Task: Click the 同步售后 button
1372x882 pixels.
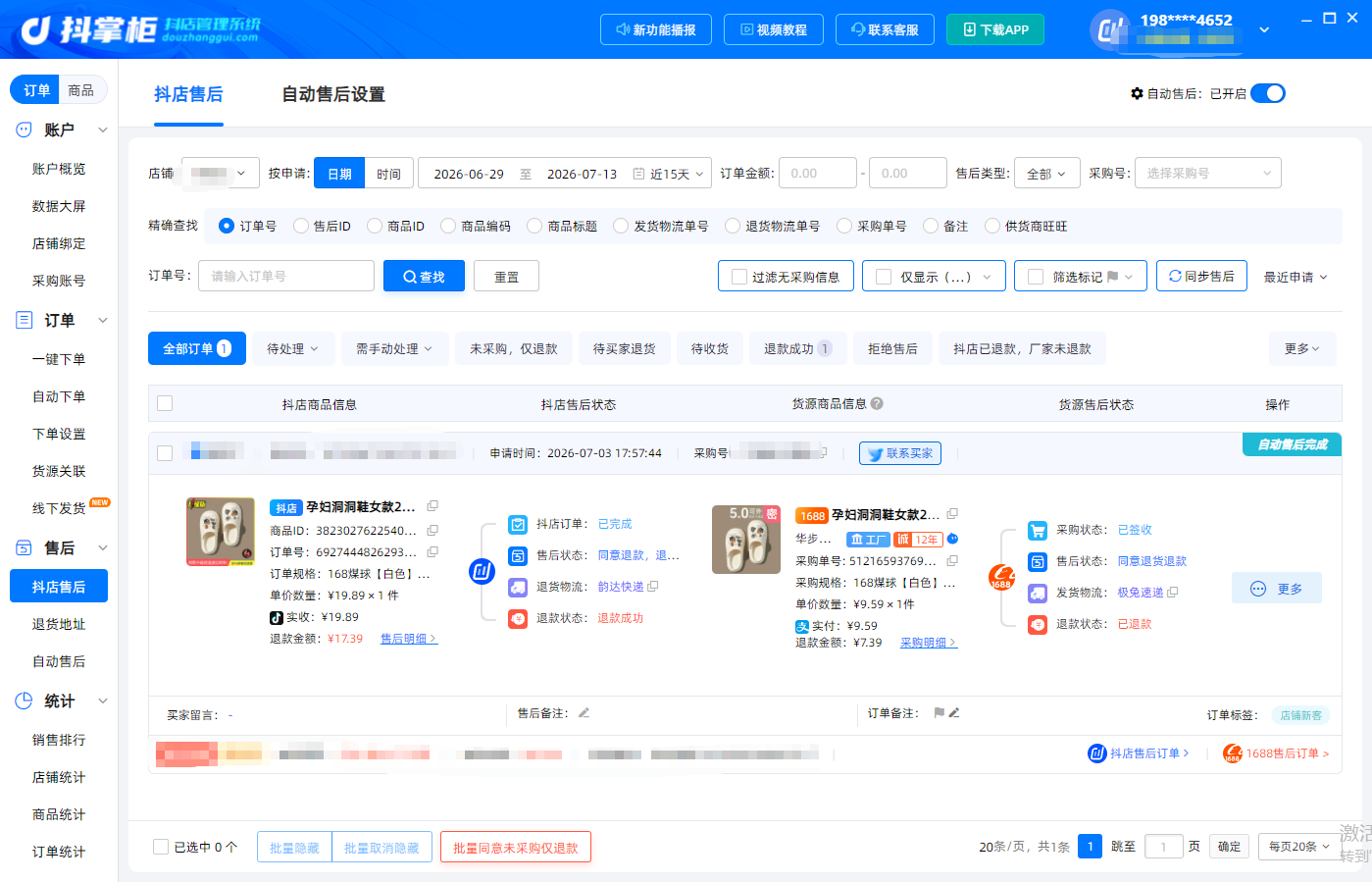Action: pyautogui.click(x=1201, y=277)
